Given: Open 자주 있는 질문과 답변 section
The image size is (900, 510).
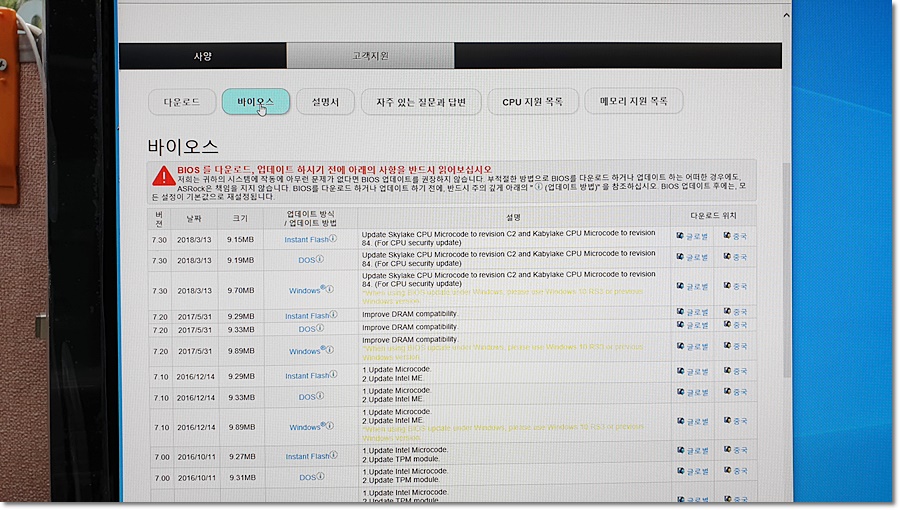Looking at the screenshot, I should (421, 102).
